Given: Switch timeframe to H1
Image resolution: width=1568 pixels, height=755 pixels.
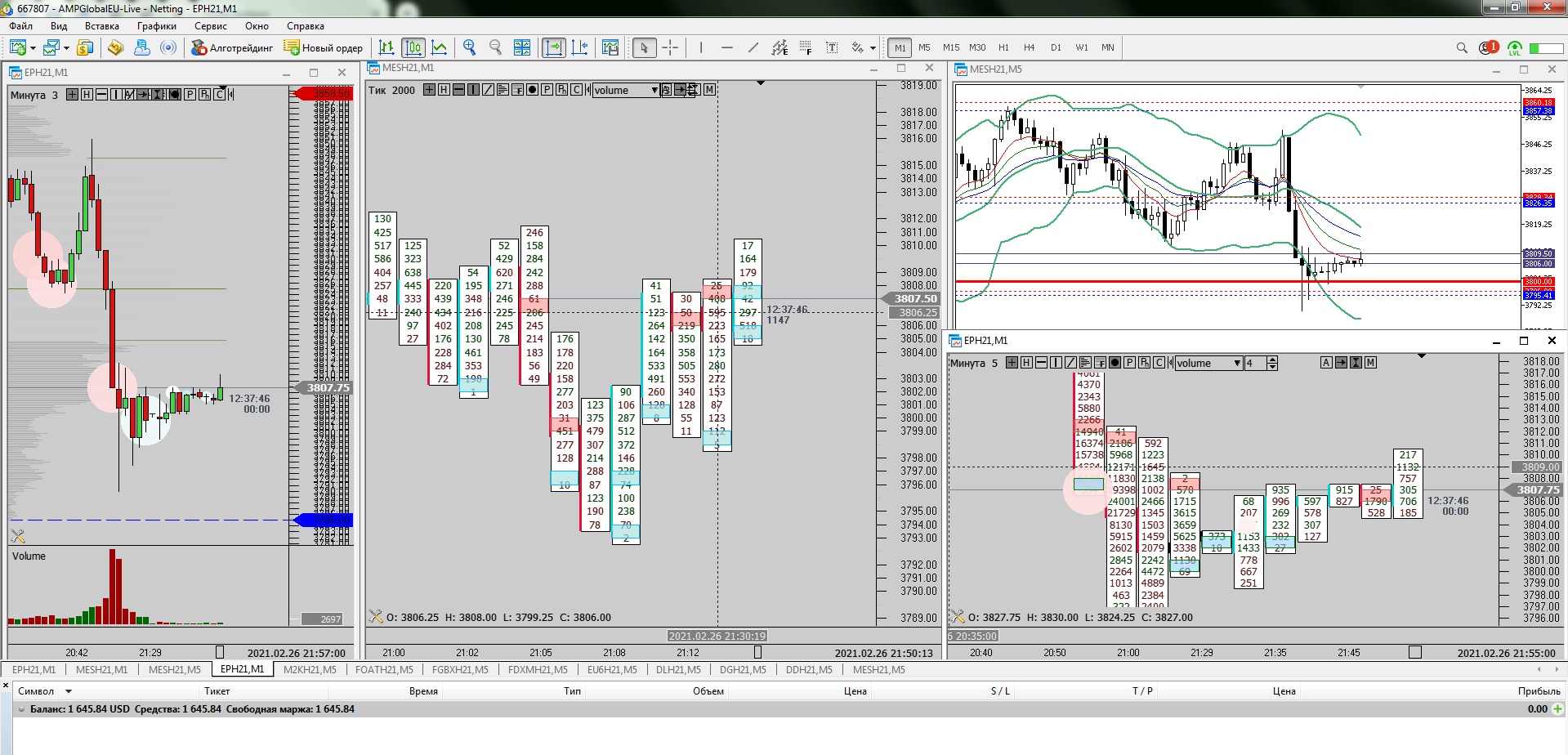Looking at the screenshot, I should pos(1003,47).
